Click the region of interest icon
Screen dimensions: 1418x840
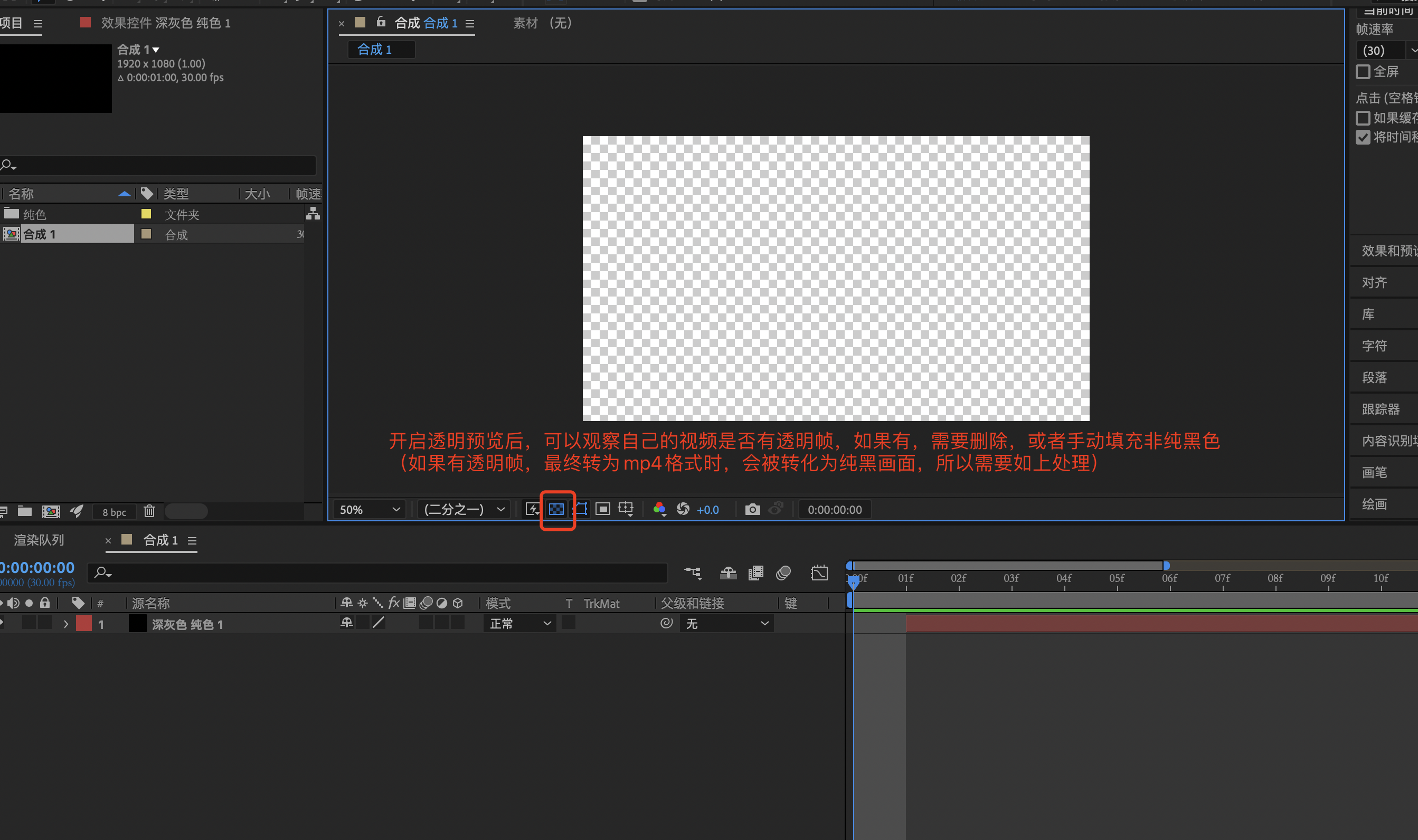[603, 509]
